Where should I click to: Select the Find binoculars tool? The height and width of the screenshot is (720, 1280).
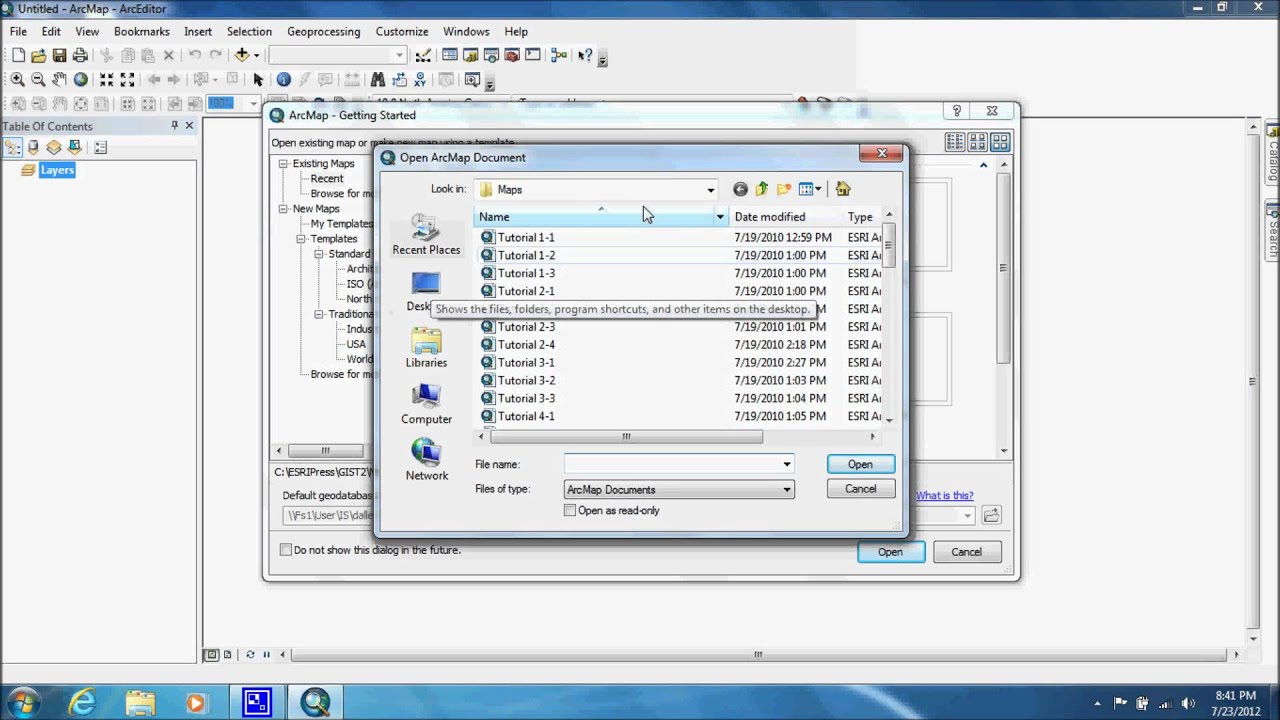(378, 79)
